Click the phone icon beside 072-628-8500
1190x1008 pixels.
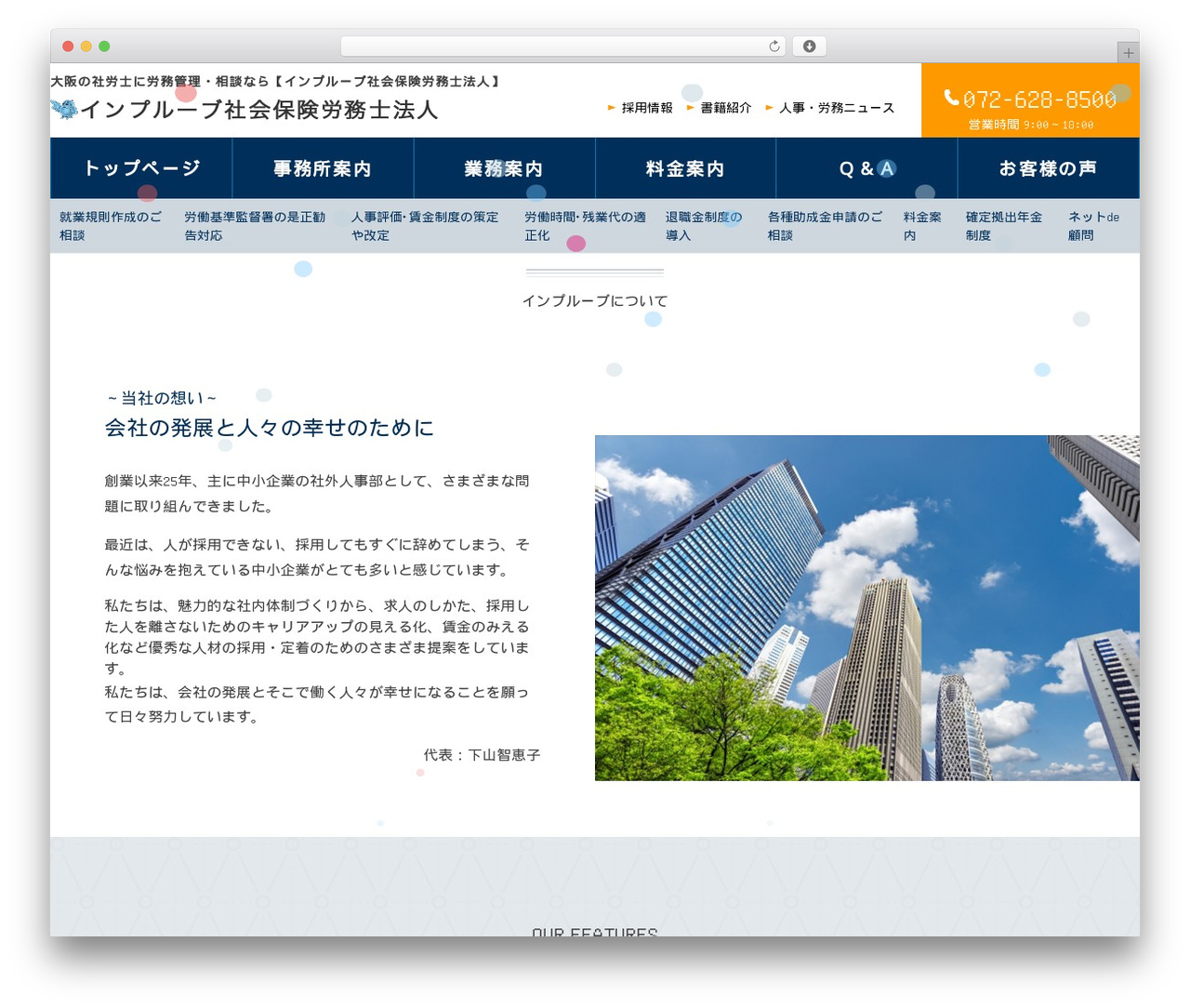coord(951,98)
